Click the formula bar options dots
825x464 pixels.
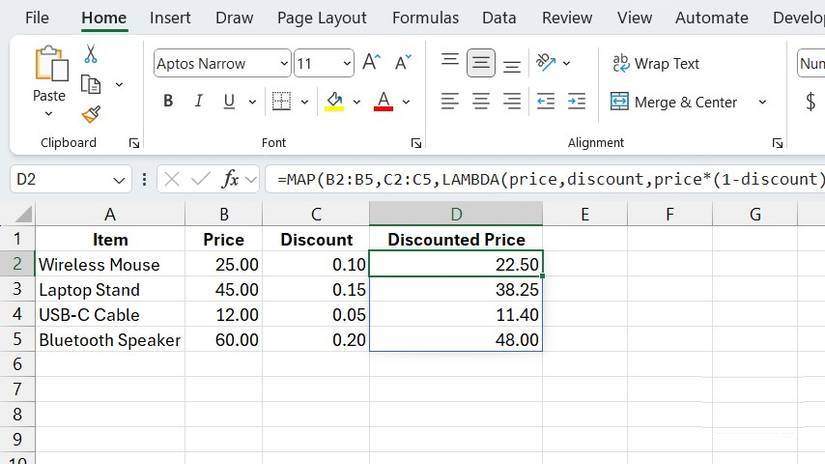pos(144,179)
